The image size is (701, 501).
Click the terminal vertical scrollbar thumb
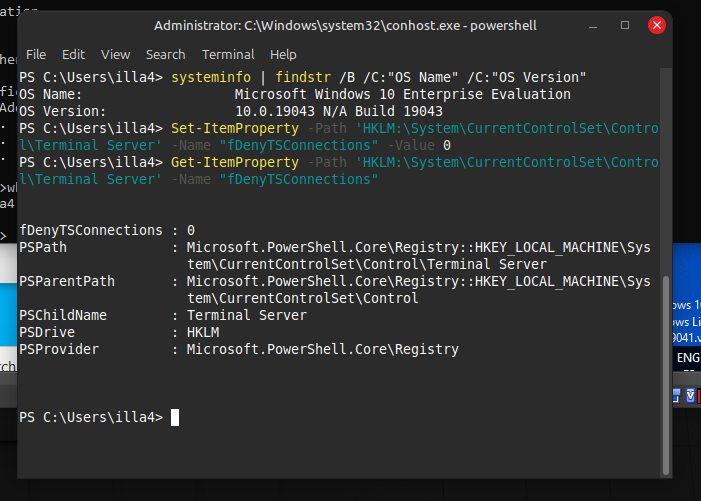click(x=667, y=370)
